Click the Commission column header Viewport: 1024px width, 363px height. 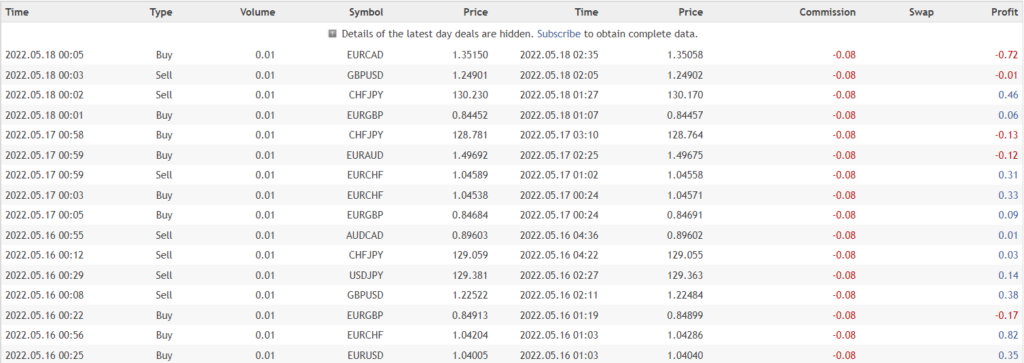[827, 12]
